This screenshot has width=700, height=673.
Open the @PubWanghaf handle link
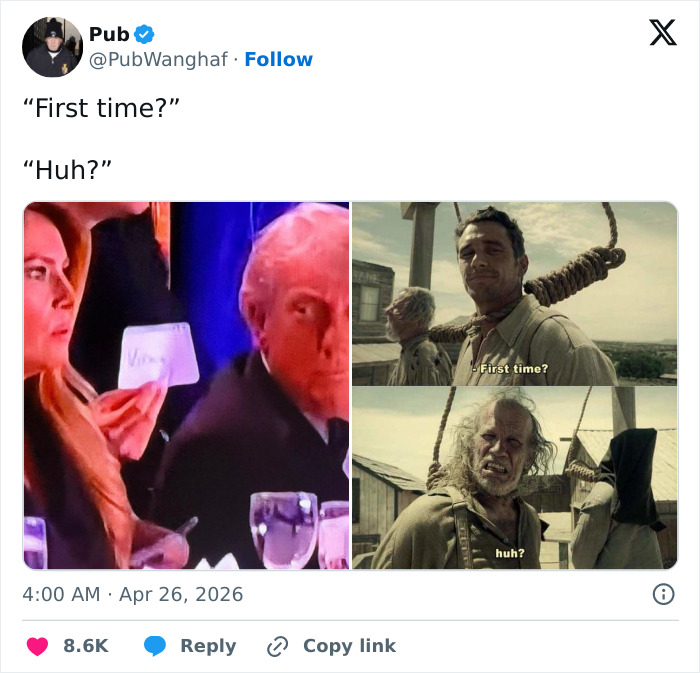[158, 60]
